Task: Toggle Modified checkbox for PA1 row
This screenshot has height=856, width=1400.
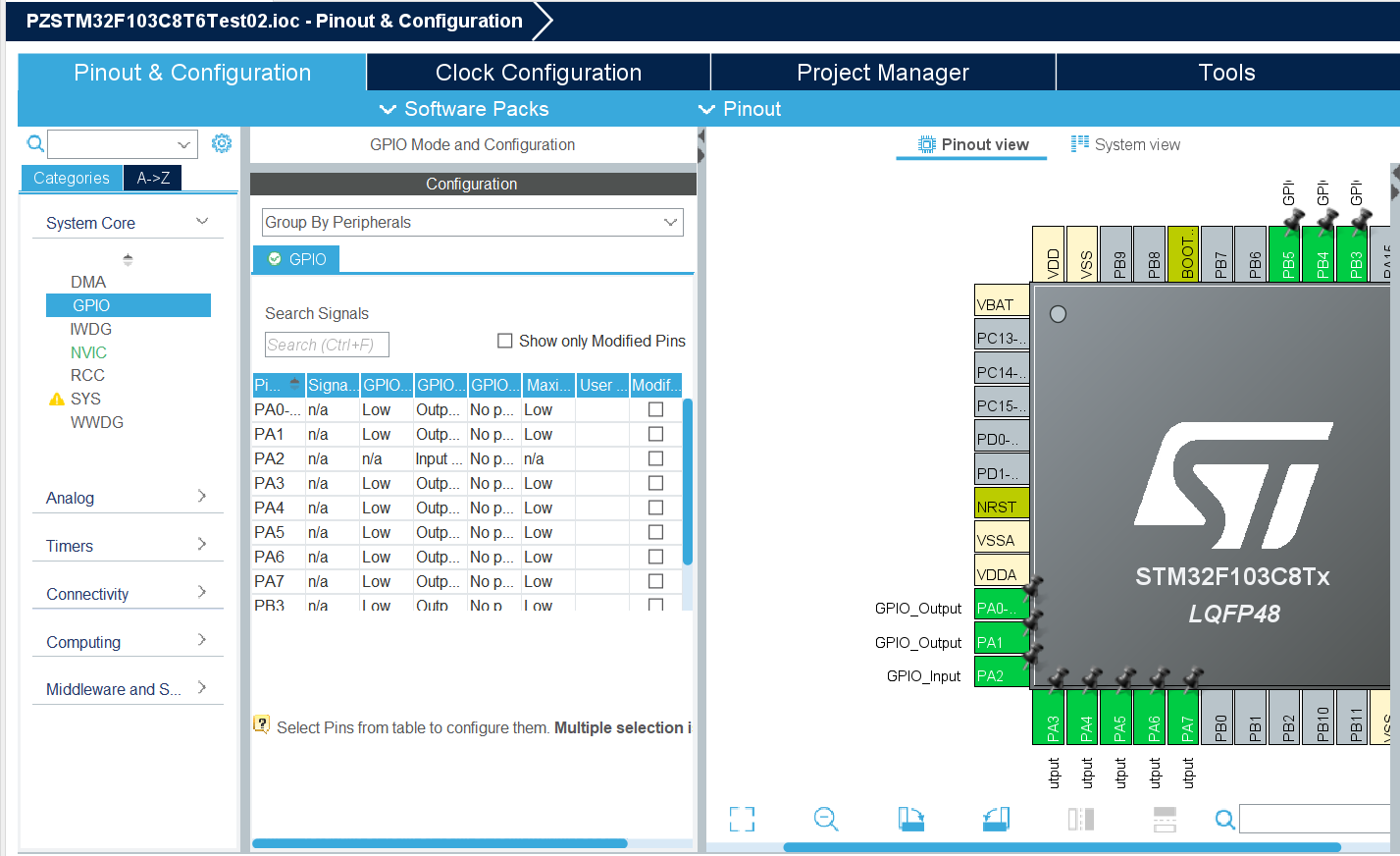Action: 655,434
